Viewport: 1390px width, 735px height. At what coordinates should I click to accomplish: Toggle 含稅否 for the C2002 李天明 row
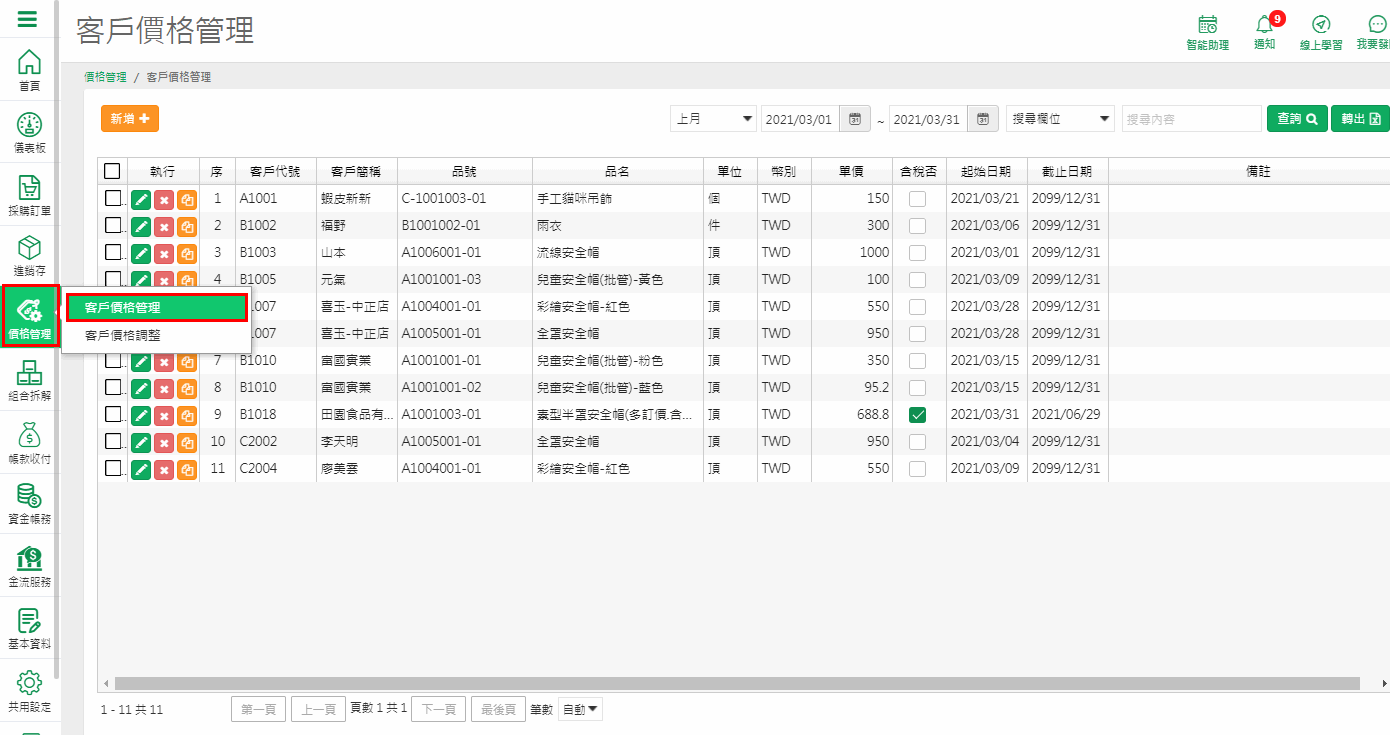click(917, 442)
